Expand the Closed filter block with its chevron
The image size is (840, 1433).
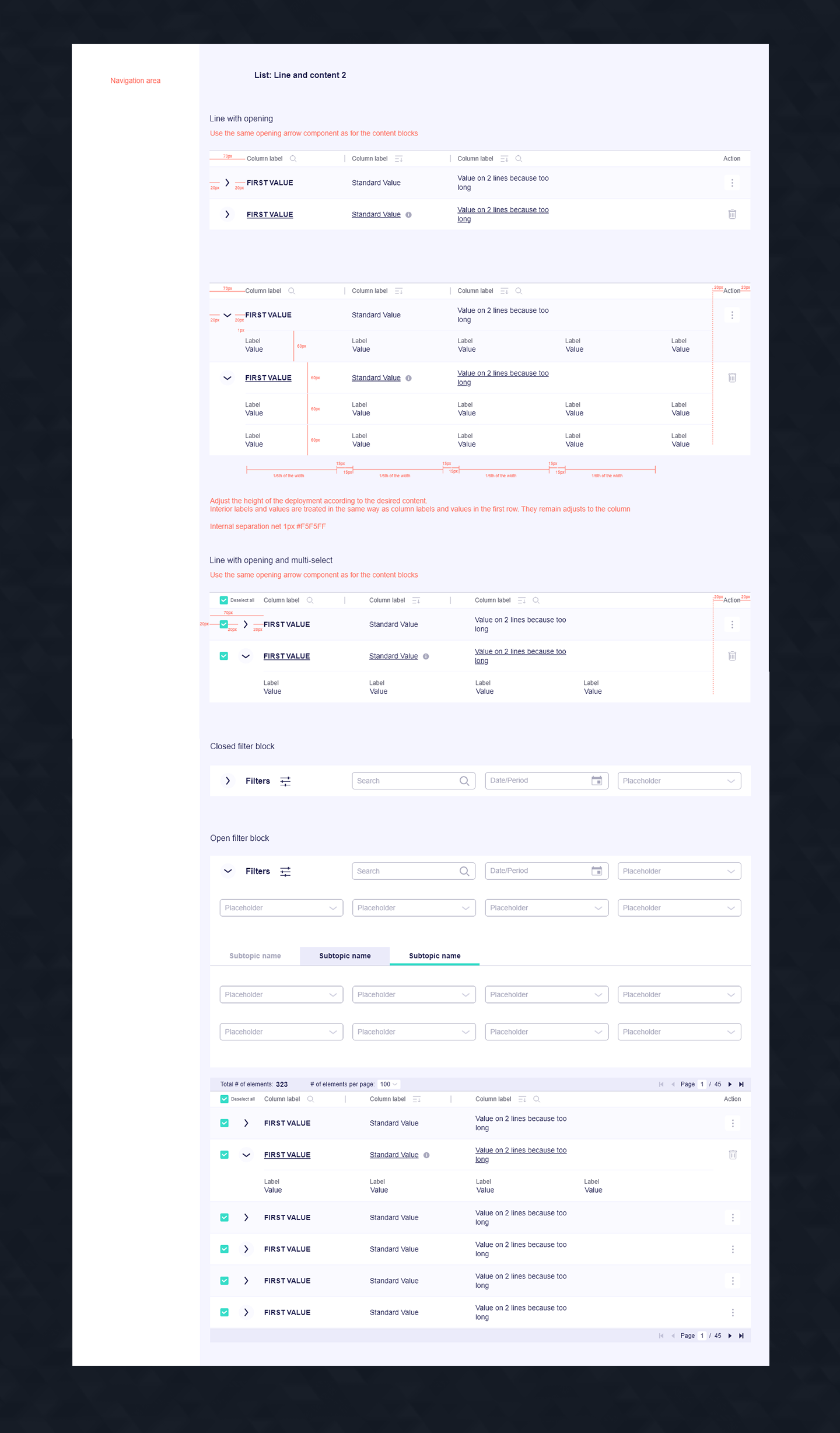[x=228, y=781]
